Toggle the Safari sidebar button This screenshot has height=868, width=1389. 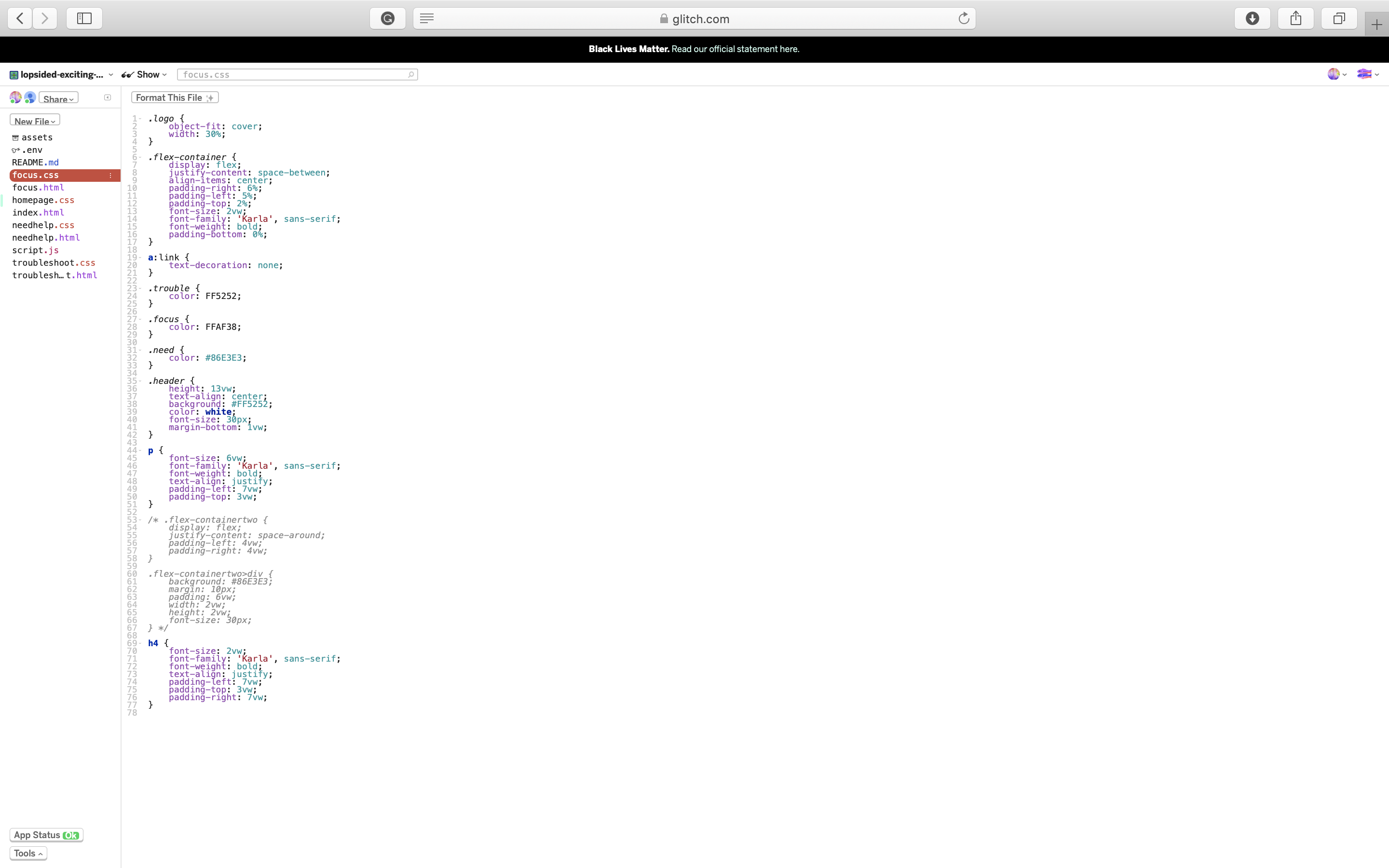pyautogui.click(x=84, y=18)
